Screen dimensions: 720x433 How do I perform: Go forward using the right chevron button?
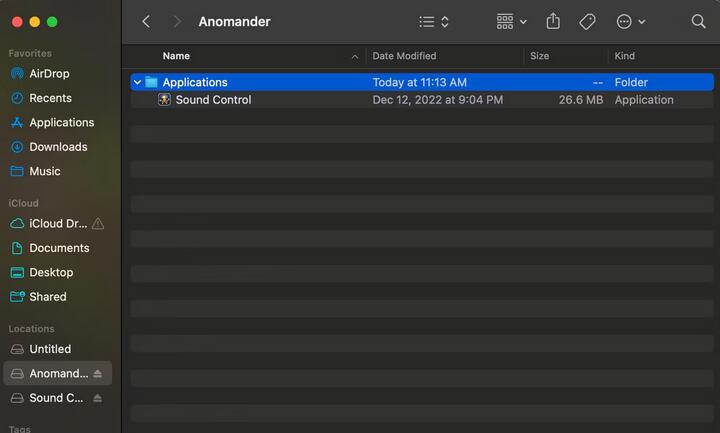tap(176, 22)
